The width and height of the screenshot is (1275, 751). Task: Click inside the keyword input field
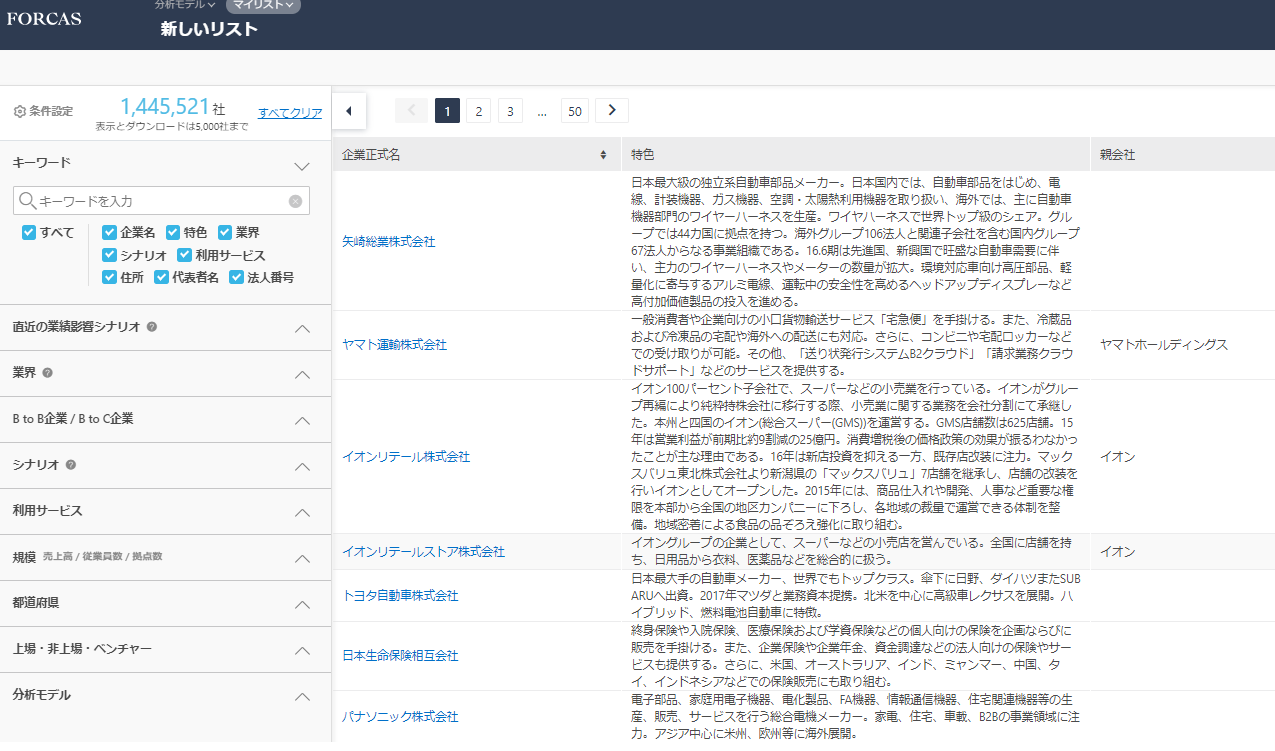click(x=160, y=200)
